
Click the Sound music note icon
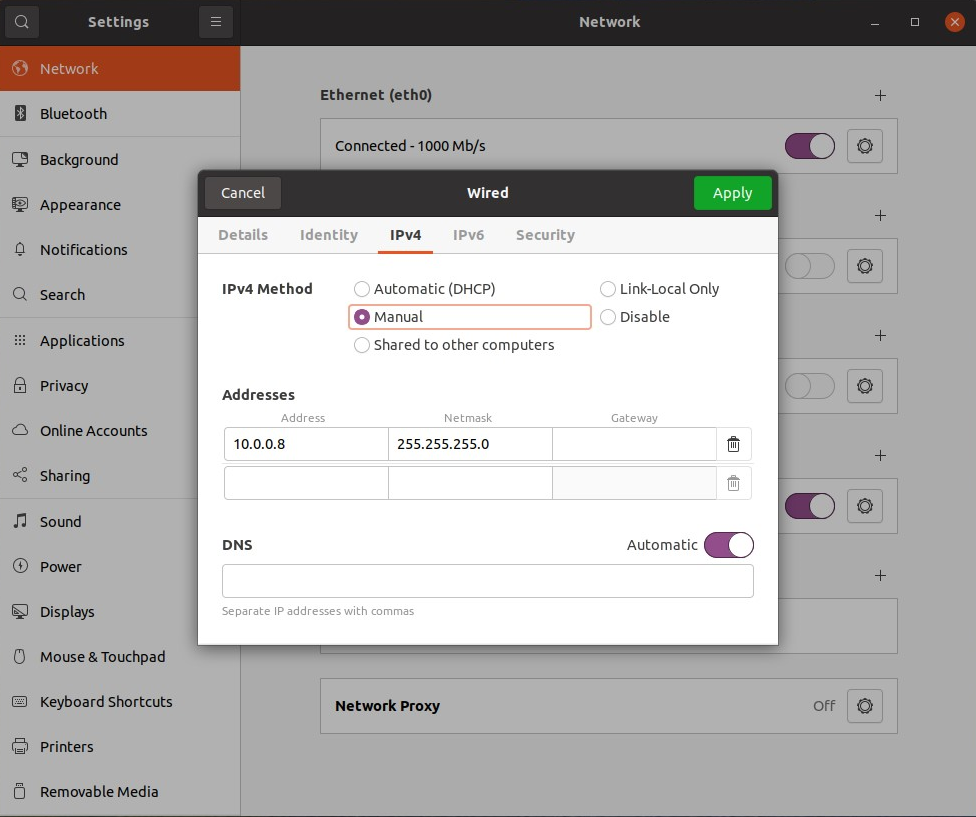[20, 521]
